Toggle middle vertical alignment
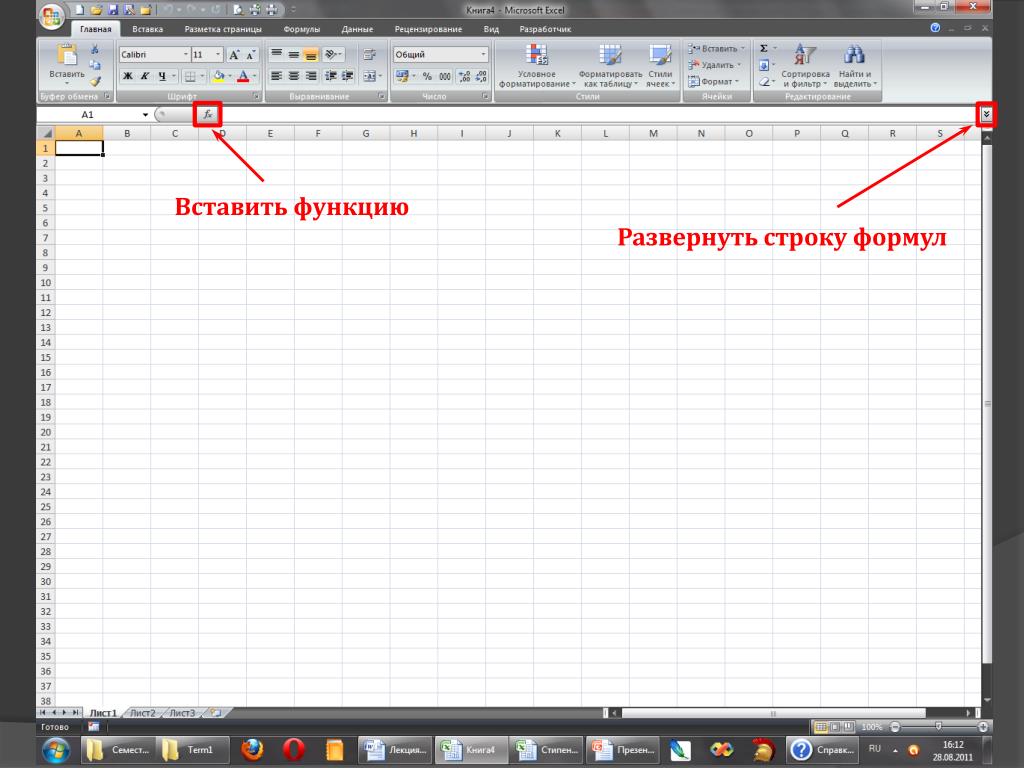1024x768 pixels. click(294, 55)
